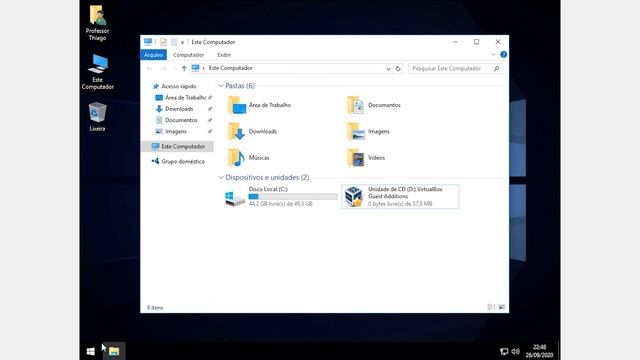Viewport: 640px width, 360px height.
Task: Select Documentos in navigation pane
Action: click(181, 120)
